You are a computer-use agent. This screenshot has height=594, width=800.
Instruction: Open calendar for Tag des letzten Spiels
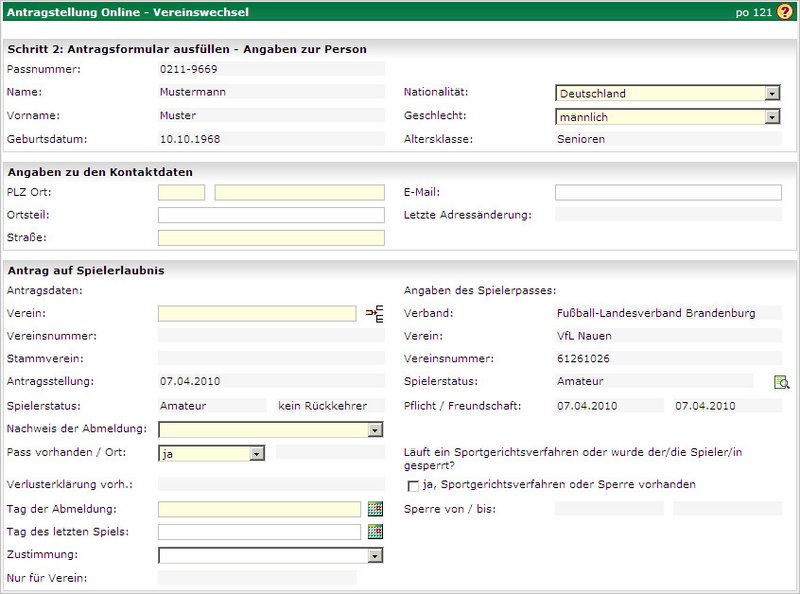(x=375, y=532)
